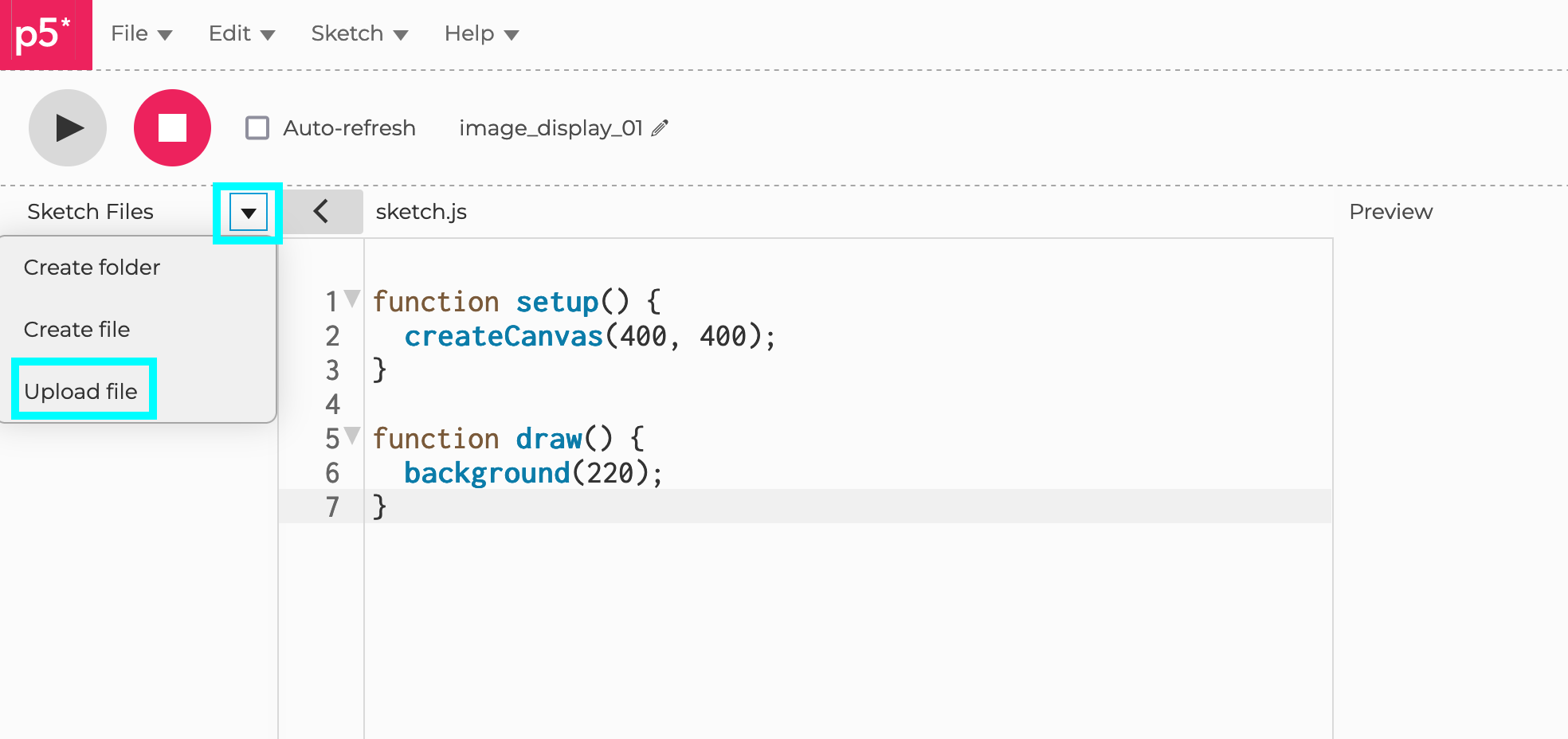The height and width of the screenshot is (739, 1568).
Task: Click the pencil icon to rename sketch
Action: point(660,128)
